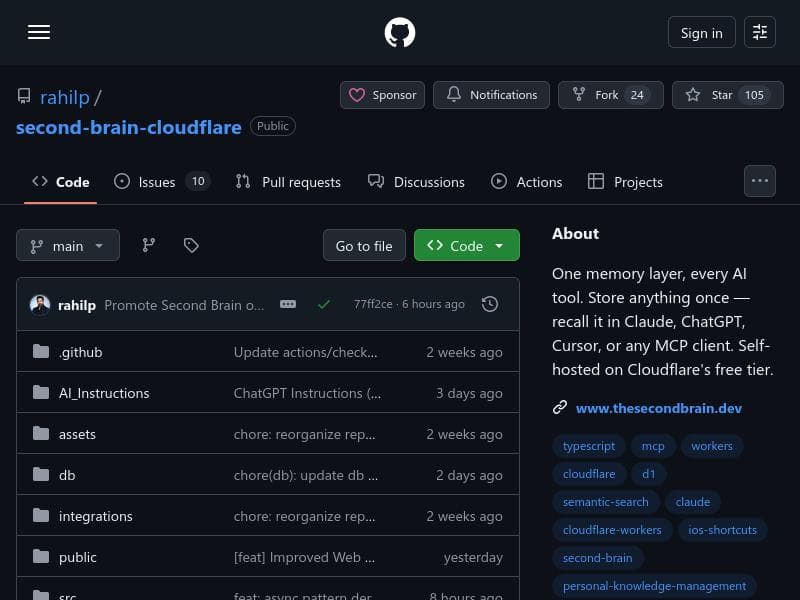Select the semantic-search topic tag
The width and height of the screenshot is (800, 600).
point(606,502)
